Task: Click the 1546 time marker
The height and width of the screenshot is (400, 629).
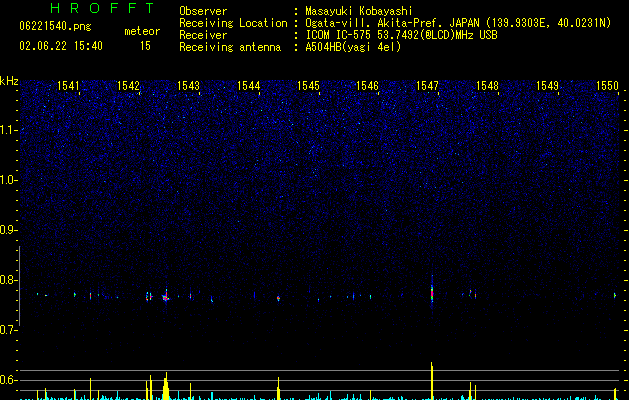Action: (x=367, y=86)
